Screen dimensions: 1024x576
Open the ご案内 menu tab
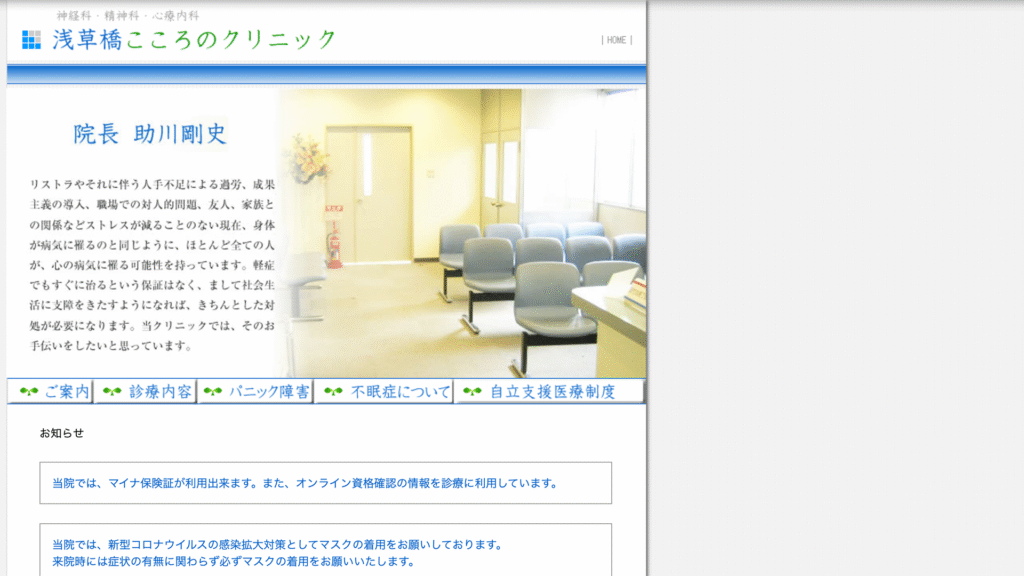tap(51, 391)
